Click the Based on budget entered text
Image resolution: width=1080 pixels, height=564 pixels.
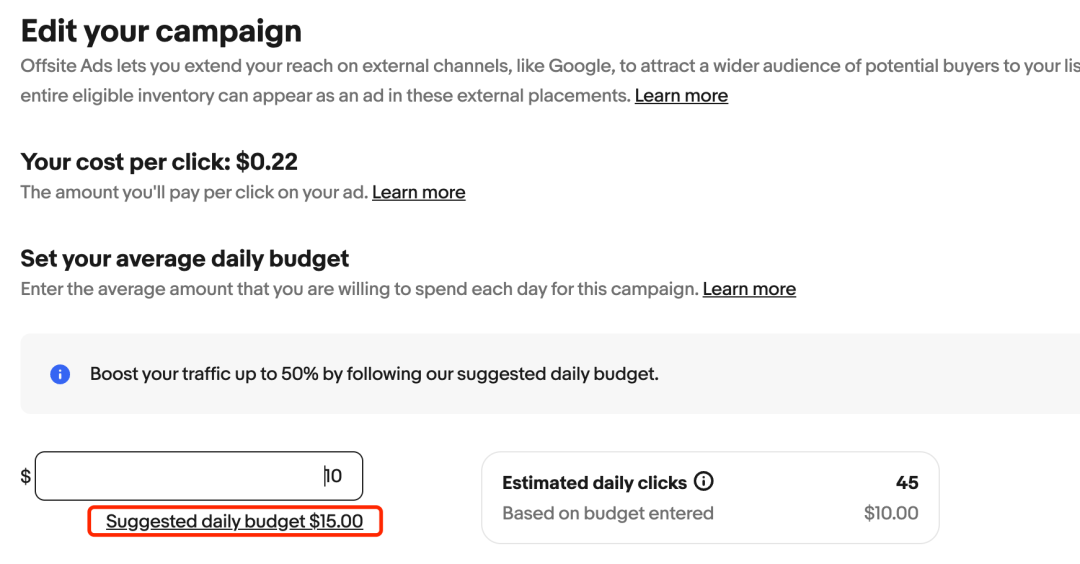tap(608, 514)
